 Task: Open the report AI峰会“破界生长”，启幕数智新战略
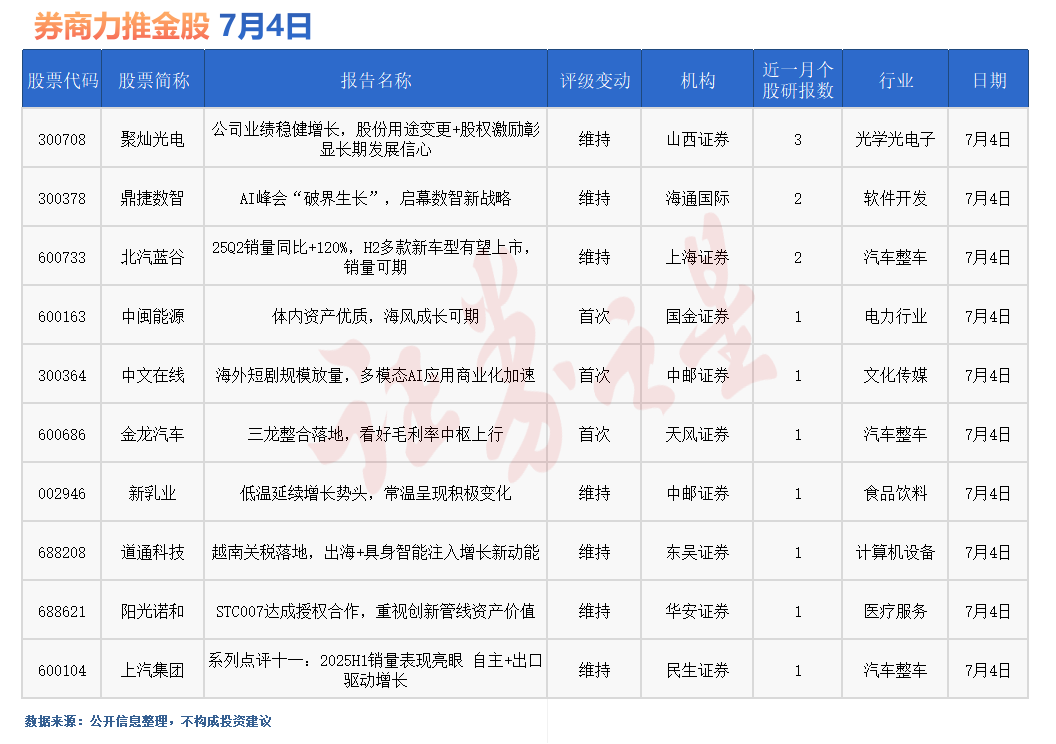(376, 199)
